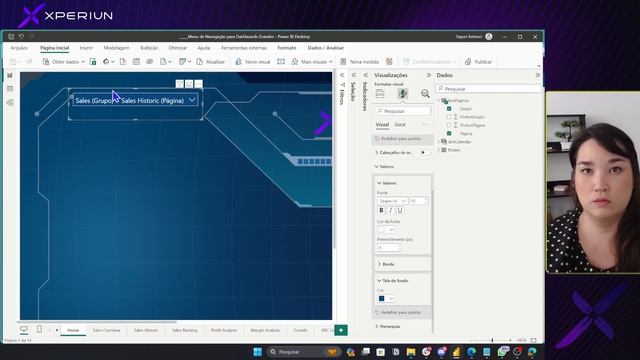Open the Data hub dropdown icon
The image size is (640, 360).
[109, 62]
